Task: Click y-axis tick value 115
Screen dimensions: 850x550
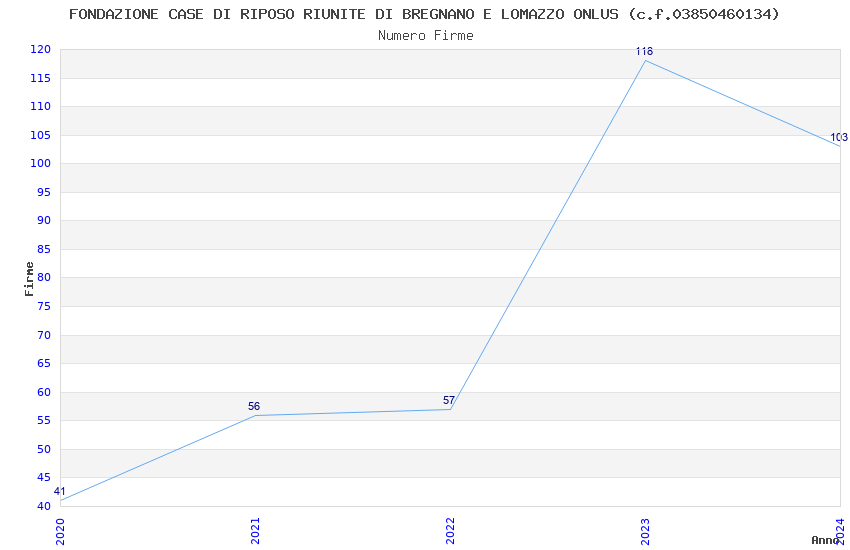Action: [x=40, y=79]
